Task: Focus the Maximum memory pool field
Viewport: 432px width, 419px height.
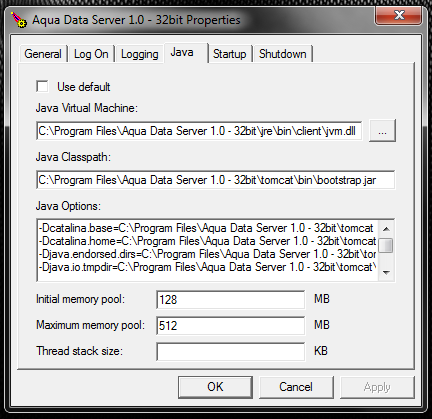Action: pyautogui.click(x=231, y=325)
